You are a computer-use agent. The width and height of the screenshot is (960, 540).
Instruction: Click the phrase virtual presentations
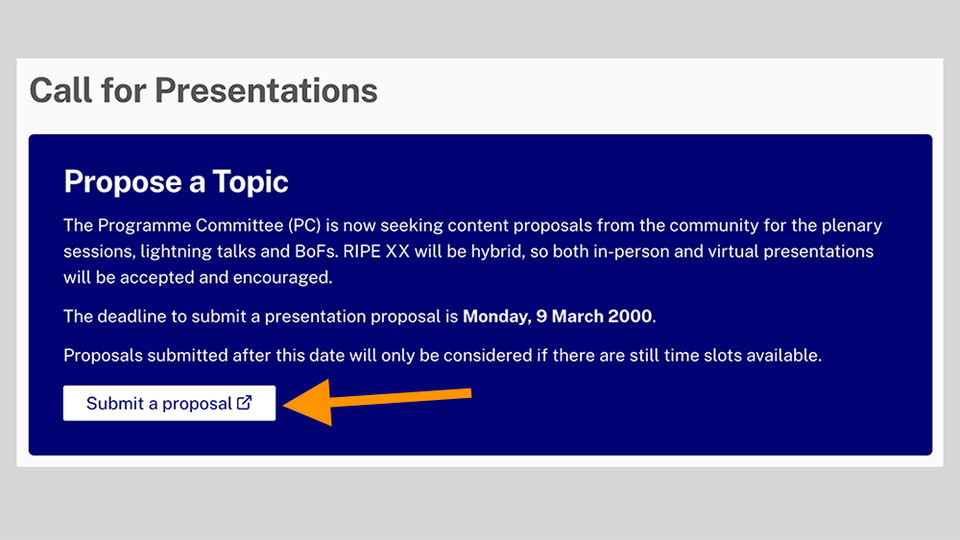point(790,250)
